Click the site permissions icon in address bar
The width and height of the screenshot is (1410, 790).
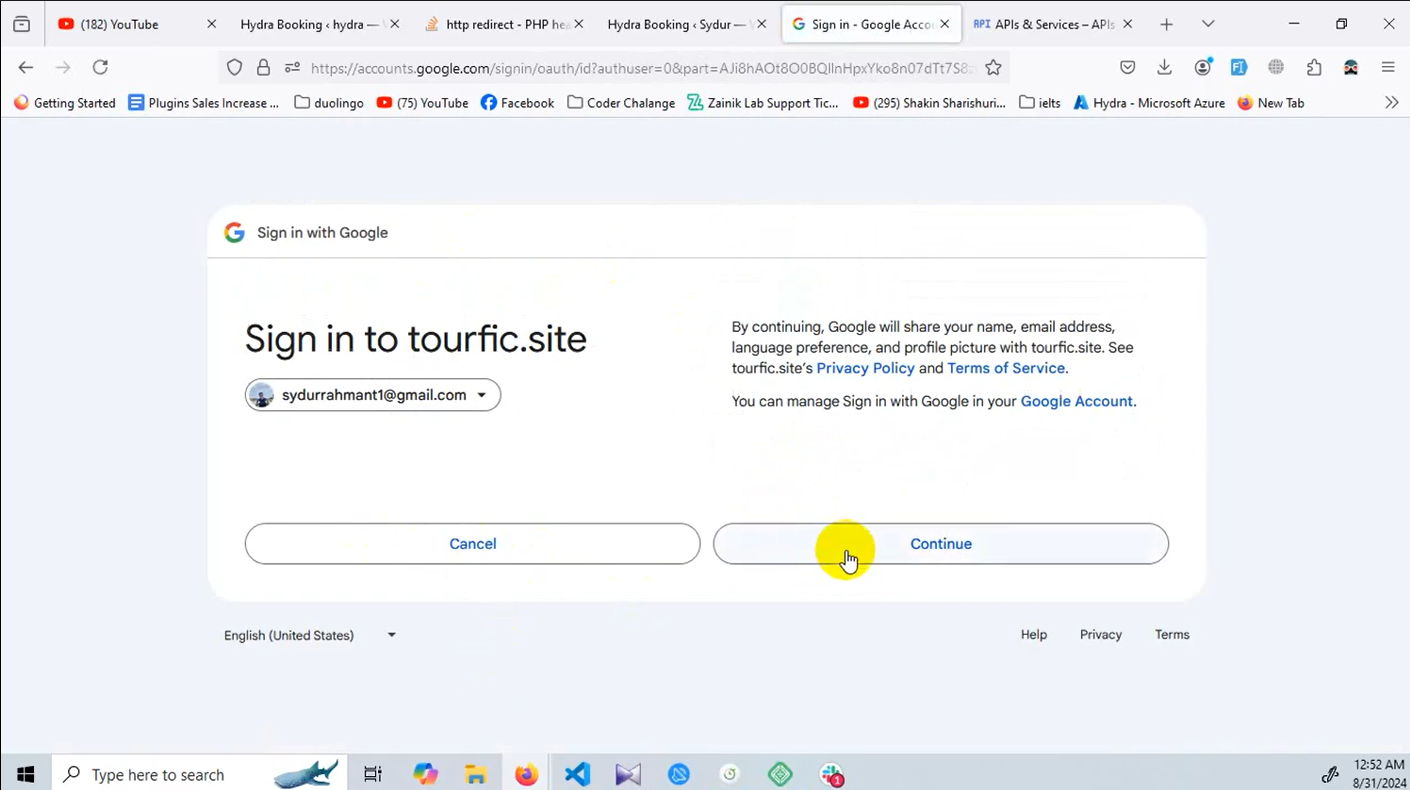click(x=292, y=67)
